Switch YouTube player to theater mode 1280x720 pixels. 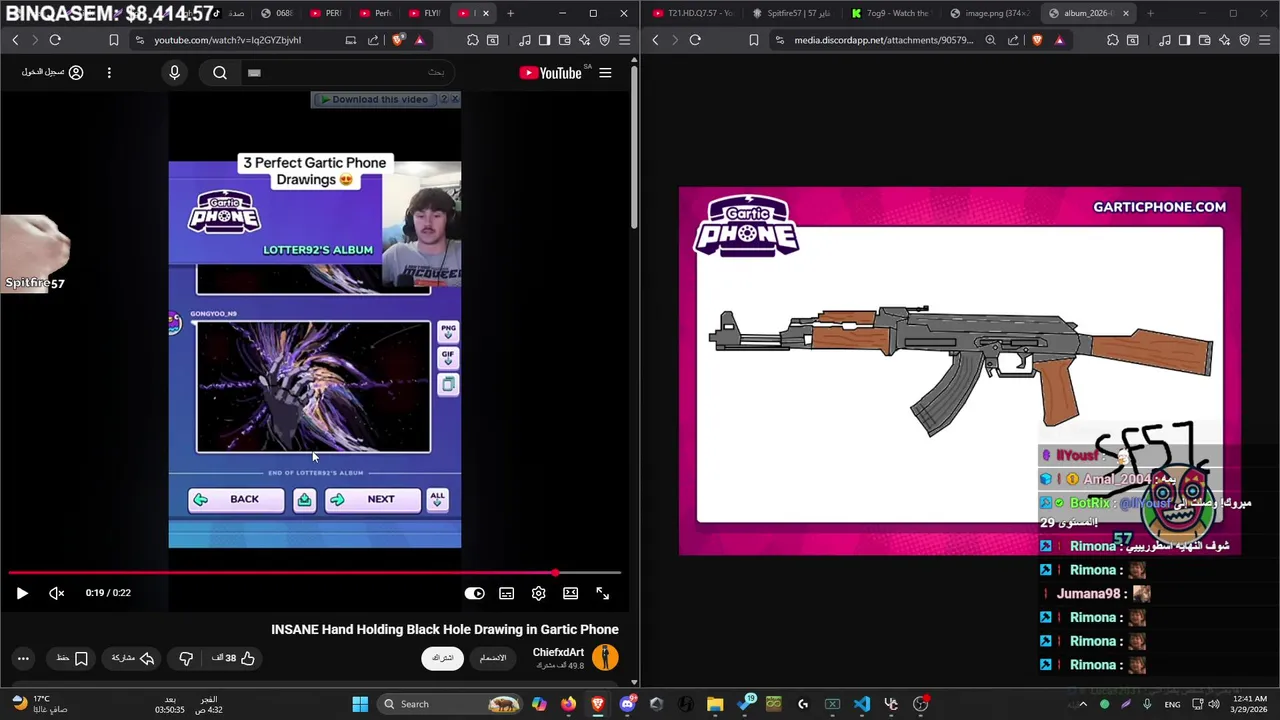tap(570, 593)
